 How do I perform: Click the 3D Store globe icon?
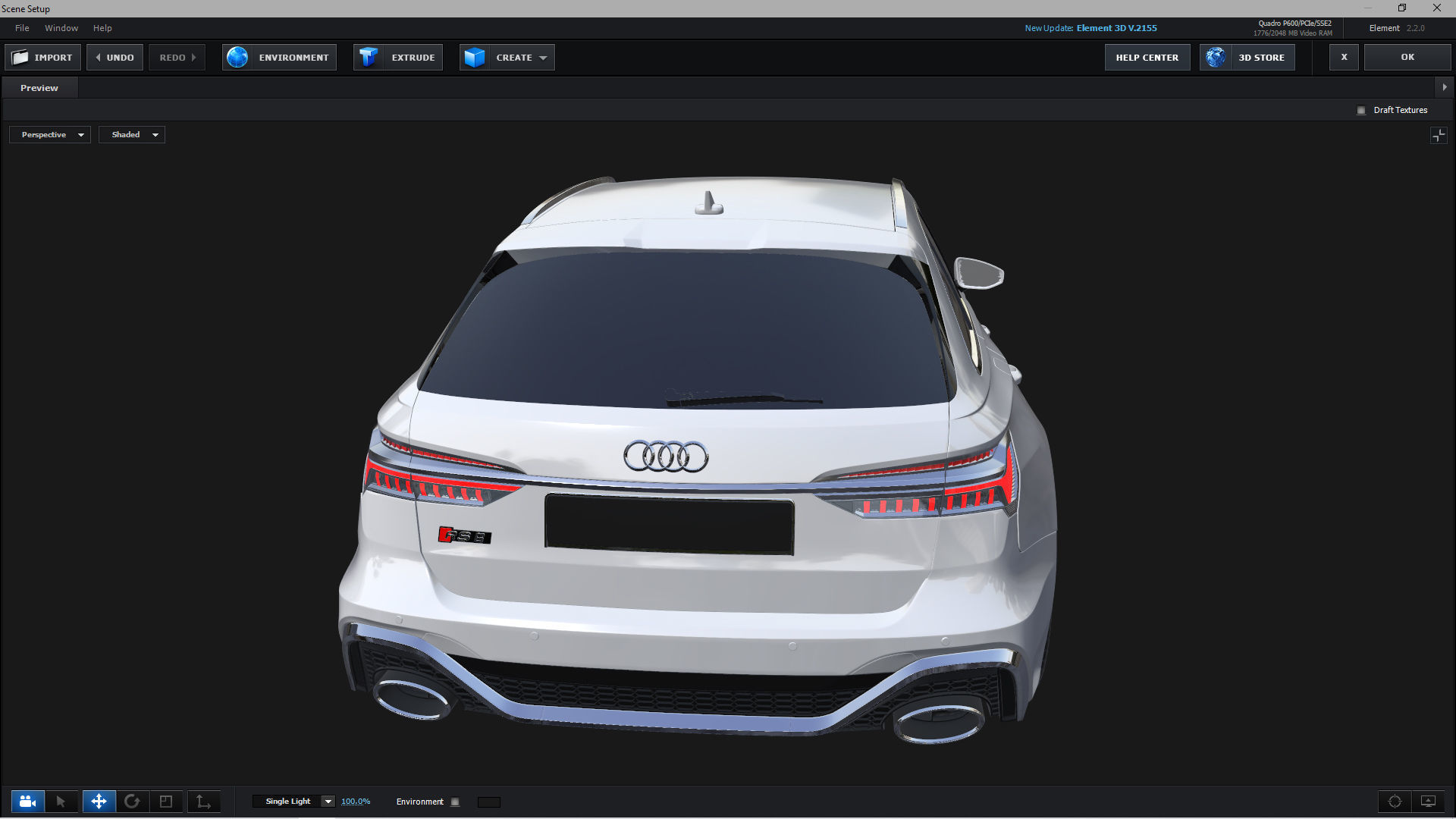pyautogui.click(x=1216, y=58)
